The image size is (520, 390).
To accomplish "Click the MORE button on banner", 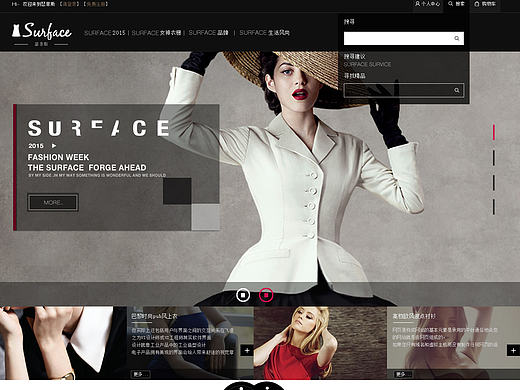I will pyautogui.click(x=53, y=202).
